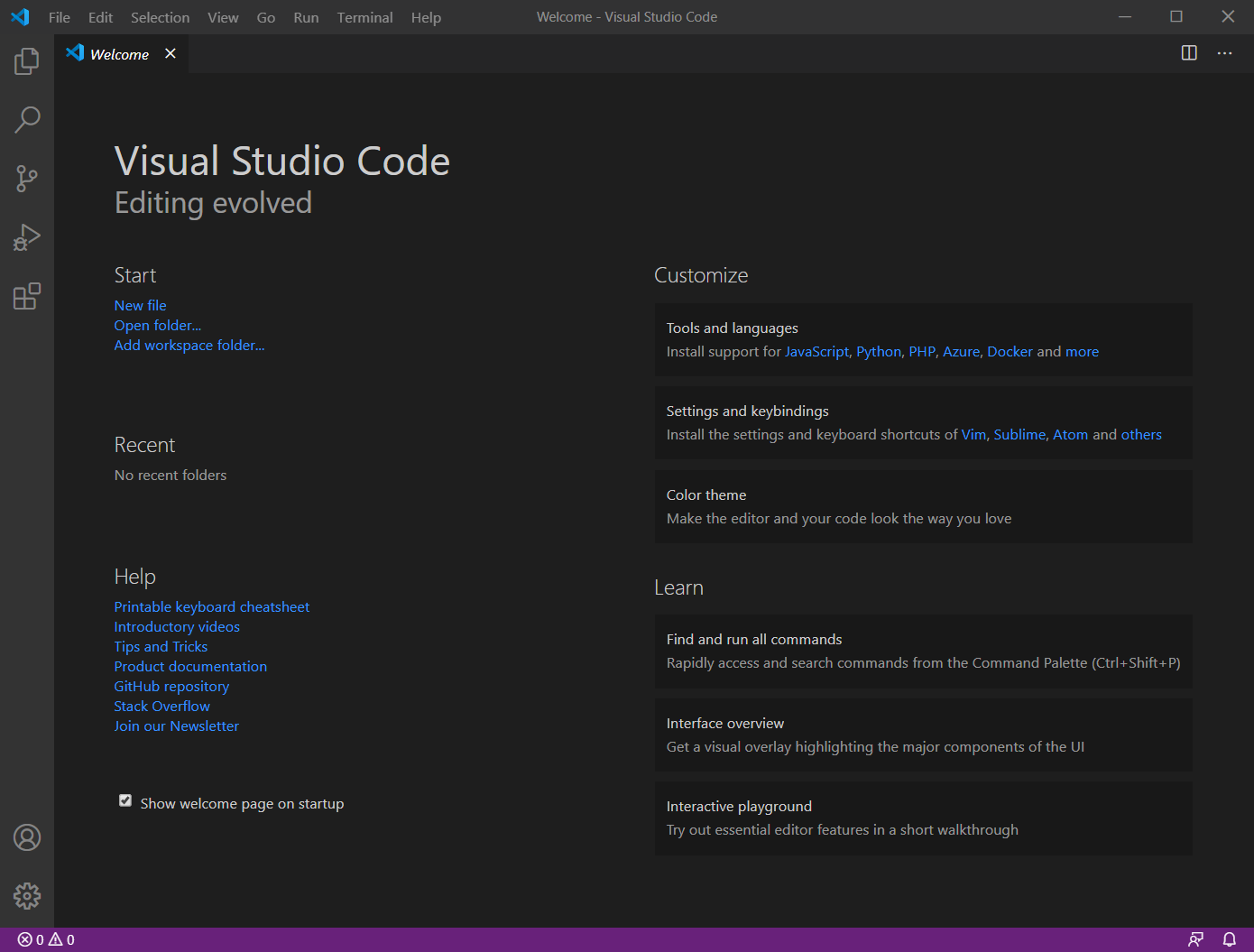Open the Run menu
Viewport: 1254px width, 952px height.
(306, 17)
